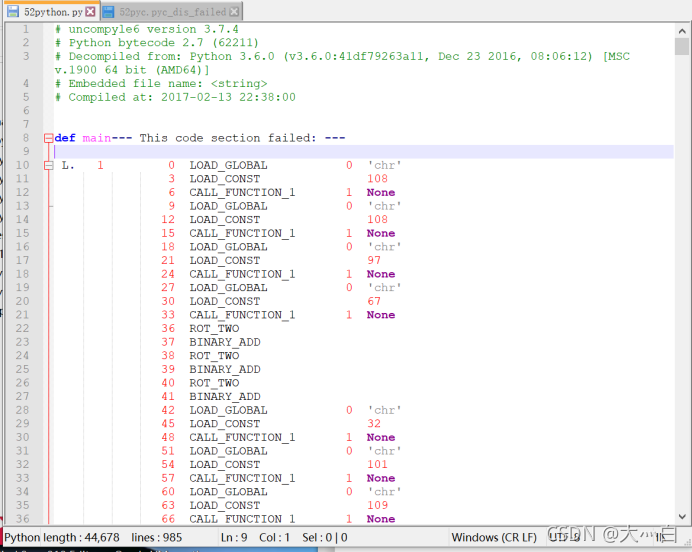
Task: Click constant 97 on line 17
Action: (x=374, y=260)
